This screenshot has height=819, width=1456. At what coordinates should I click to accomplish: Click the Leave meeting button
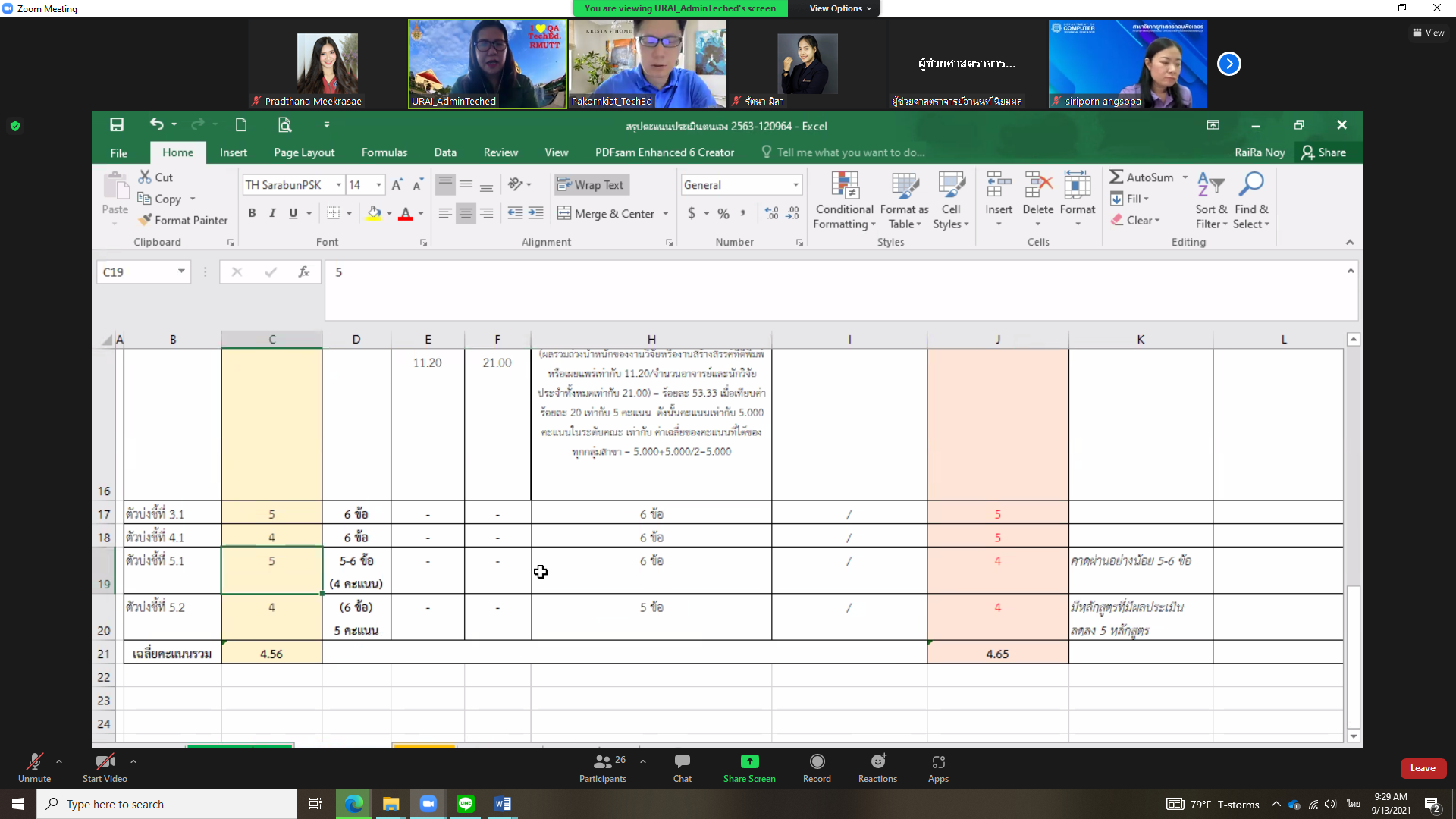(x=1423, y=768)
